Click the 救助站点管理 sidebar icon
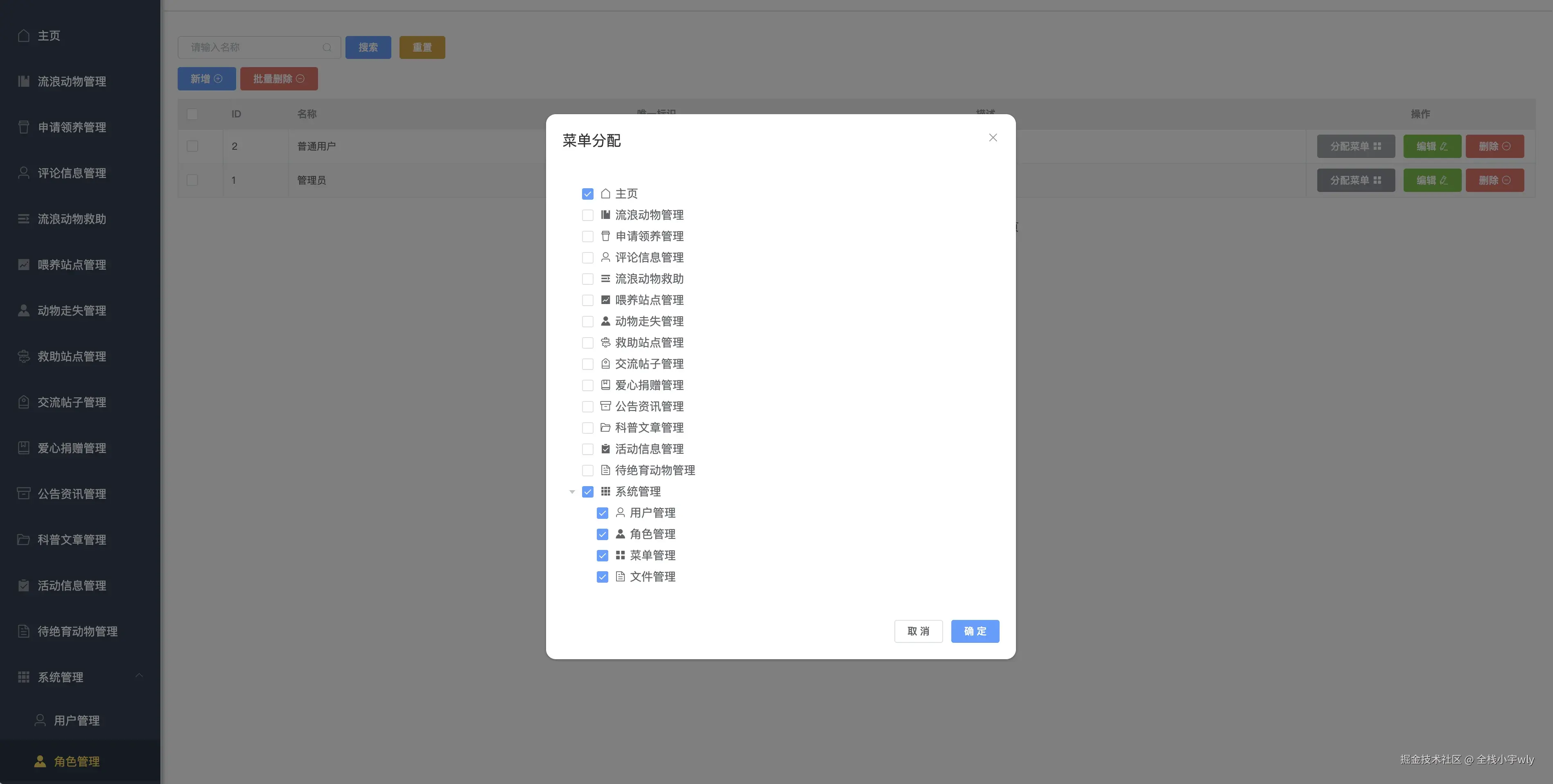The width and height of the screenshot is (1553, 784). tap(23, 356)
